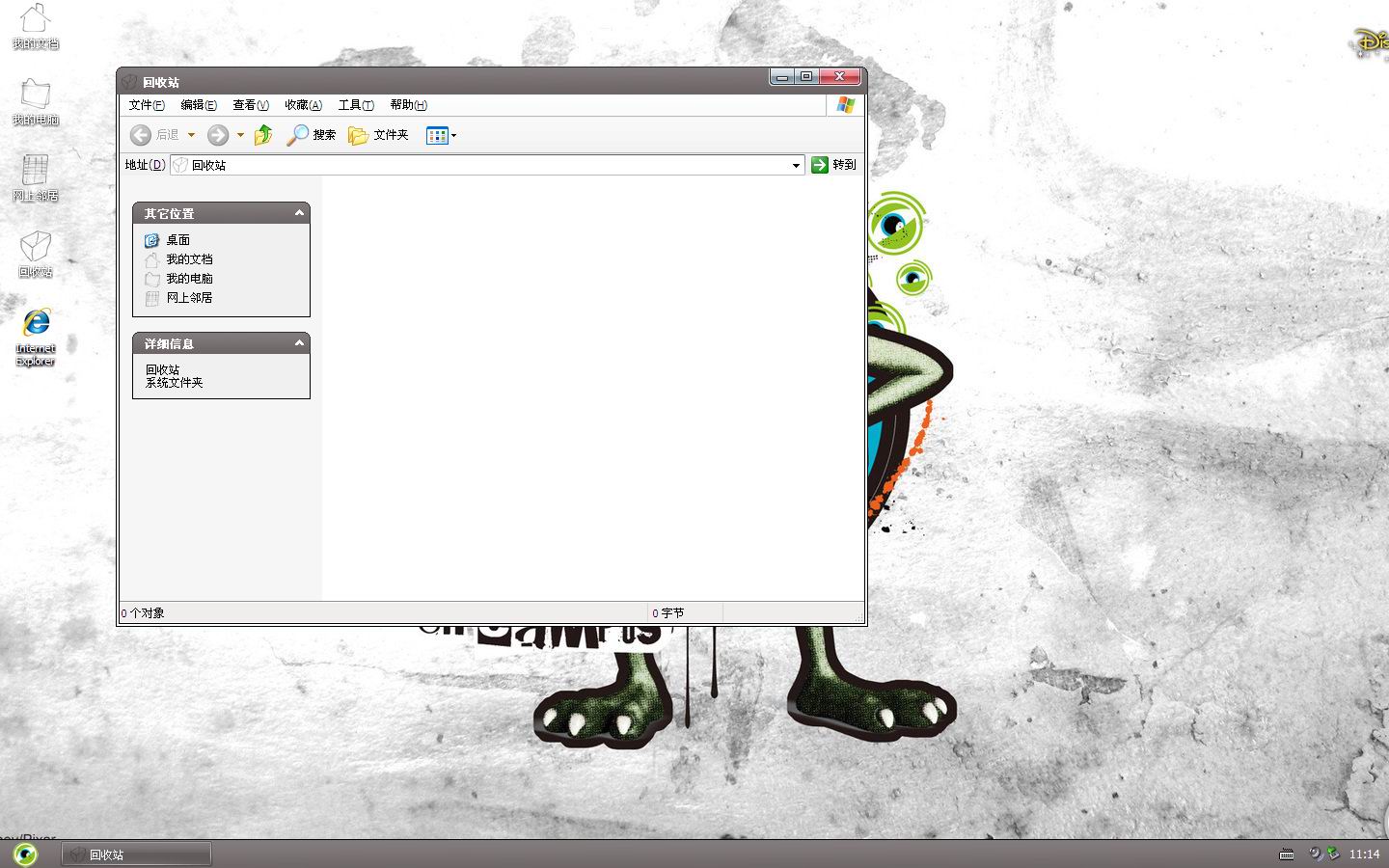Screen dimensions: 1389x868
Task: Open the Search (搜索) toolbar button
Action: pyautogui.click(x=311, y=135)
